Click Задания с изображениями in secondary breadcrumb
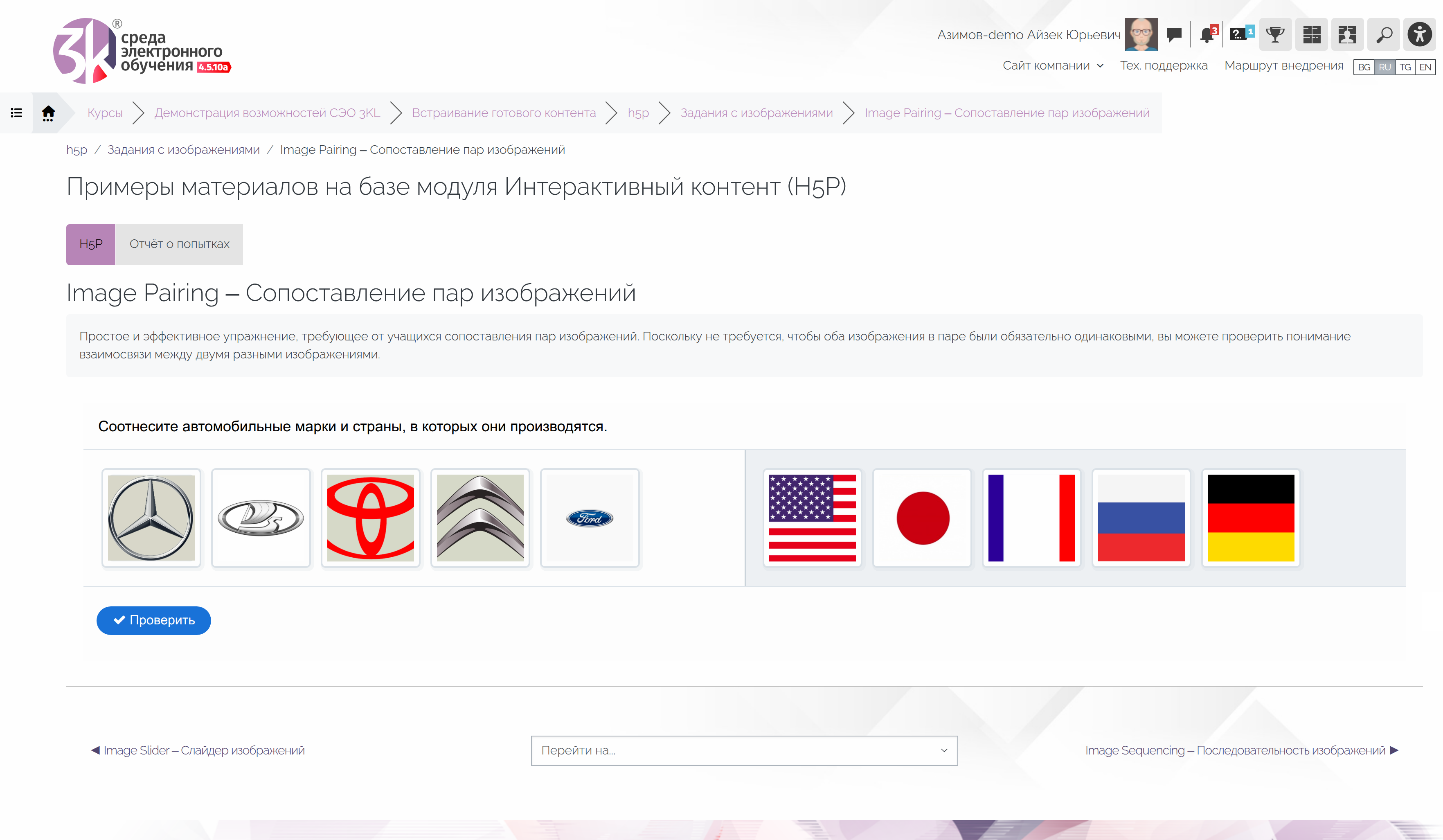1443x840 pixels. coord(183,149)
